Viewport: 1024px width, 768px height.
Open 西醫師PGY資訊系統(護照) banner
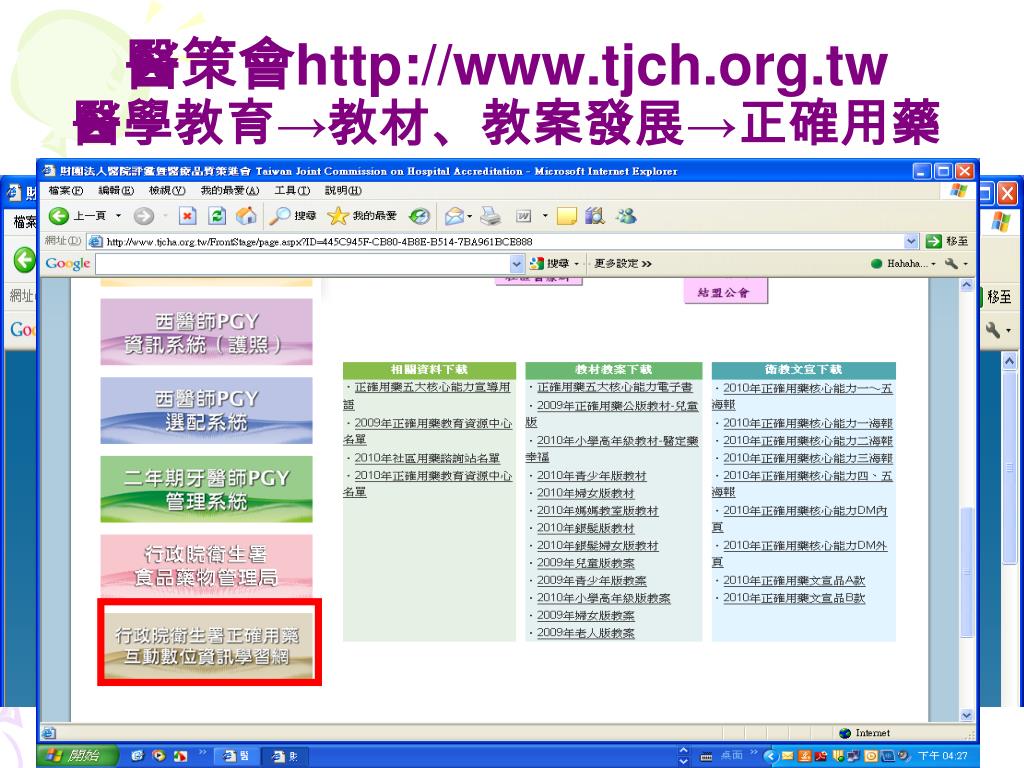point(206,332)
